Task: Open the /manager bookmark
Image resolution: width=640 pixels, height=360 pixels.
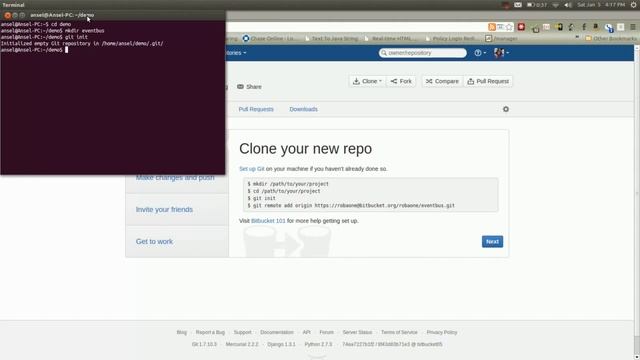Action: tap(501, 38)
